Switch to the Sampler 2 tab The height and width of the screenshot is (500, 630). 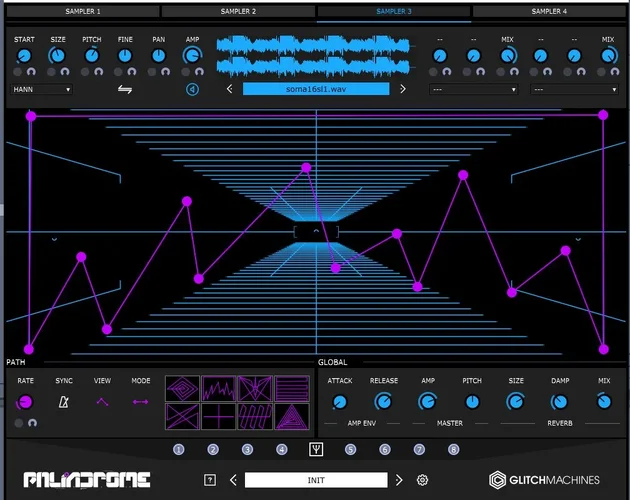pos(238,11)
